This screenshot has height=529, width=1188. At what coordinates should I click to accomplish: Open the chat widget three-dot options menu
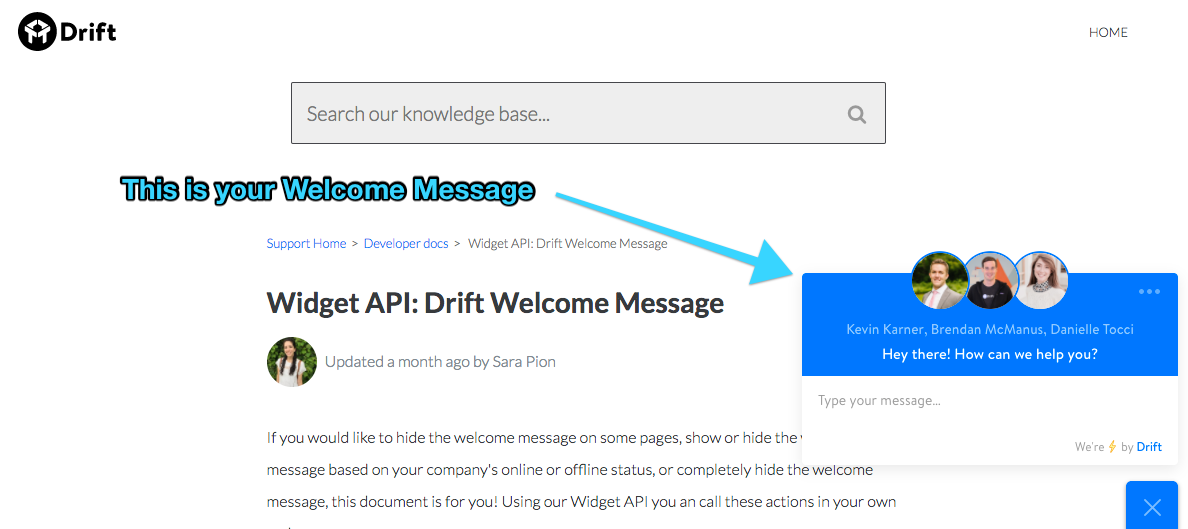coord(1149,292)
